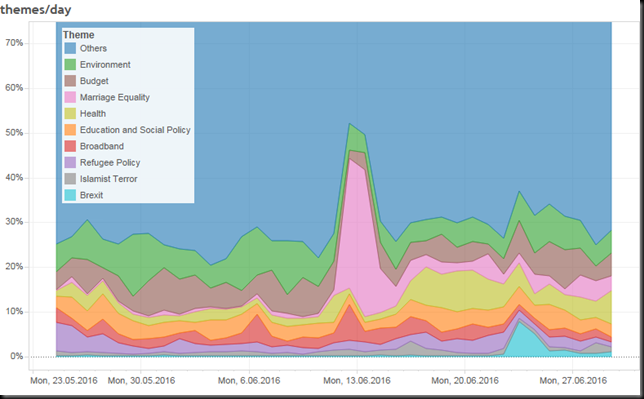This screenshot has height=399, width=644.
Task: Click the 'Mon, 20.06.2016' axis date
Action: point(465,381)
